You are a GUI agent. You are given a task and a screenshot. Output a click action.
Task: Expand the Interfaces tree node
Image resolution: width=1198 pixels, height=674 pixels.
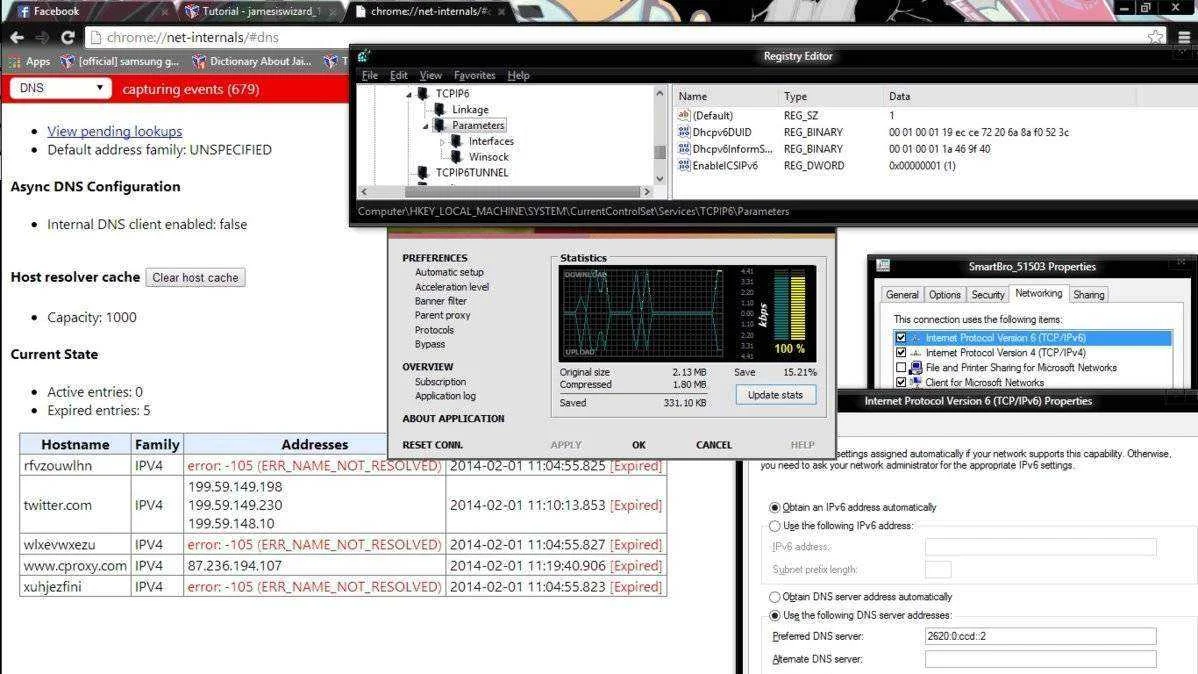tap(442, 142)
